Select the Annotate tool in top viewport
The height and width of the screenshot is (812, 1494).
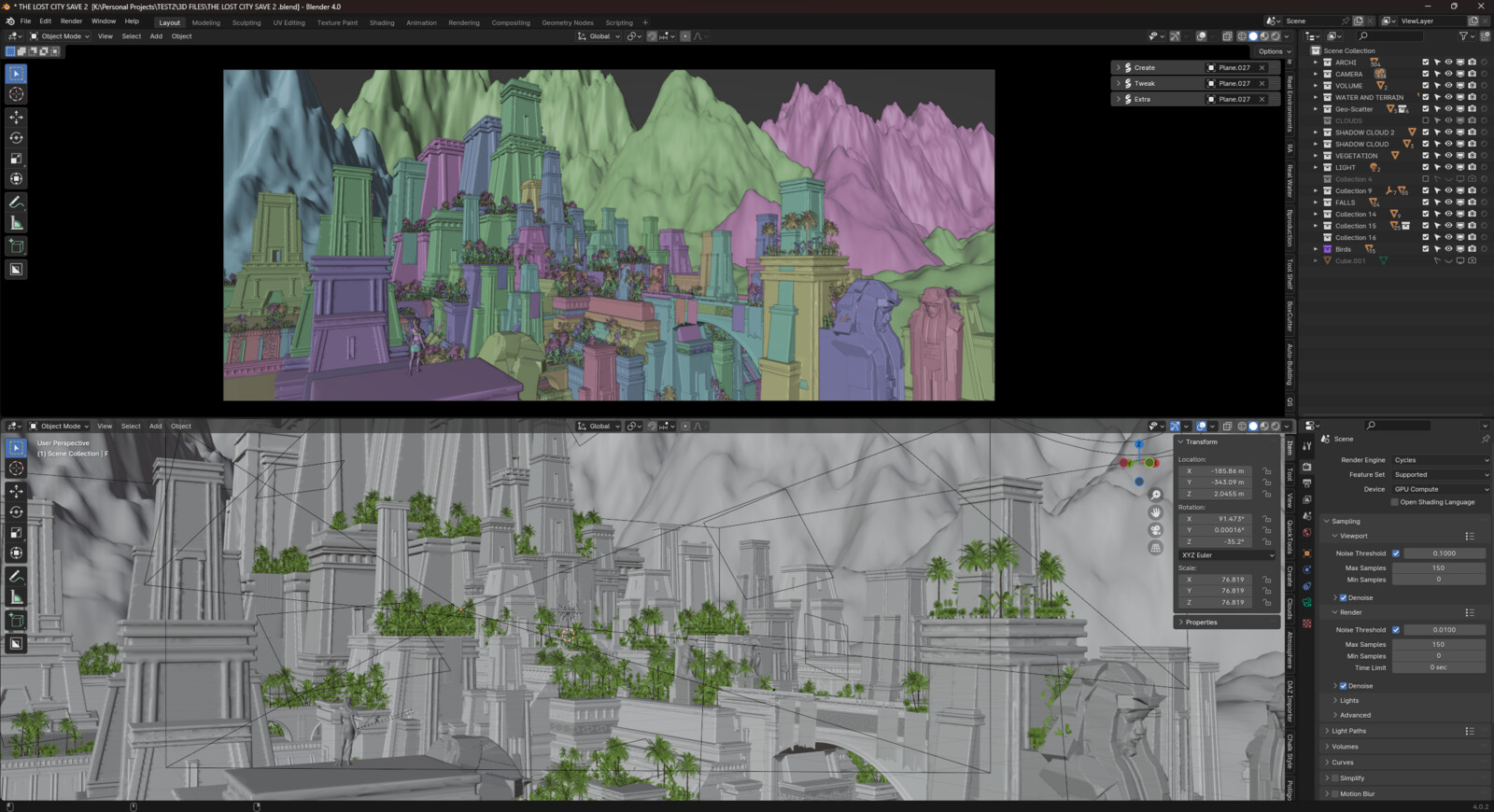pos(16,202)
